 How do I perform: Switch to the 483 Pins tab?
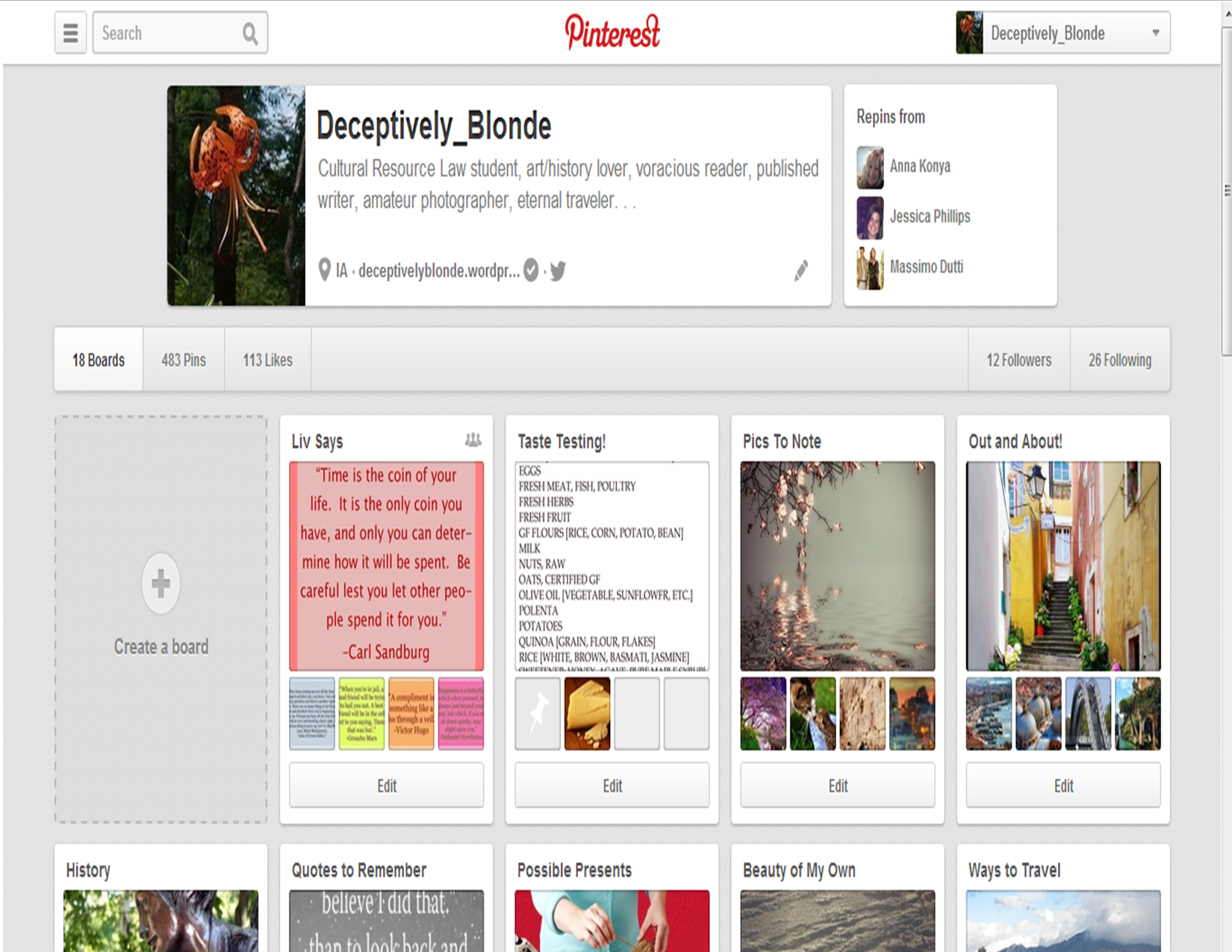(x=184, y=360)
